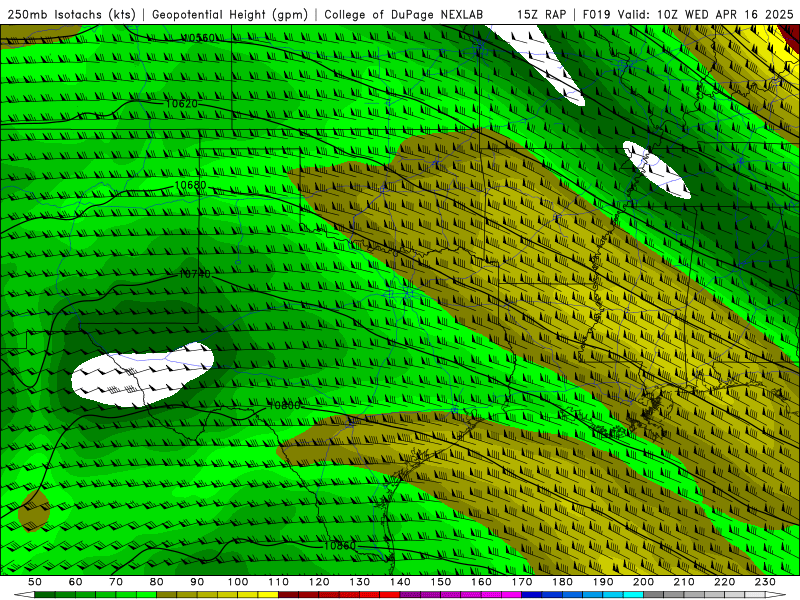Click the 70 knot legend value
Image resolution: width=800 pixels, height=600 pixels.
[x=116, y=582]
